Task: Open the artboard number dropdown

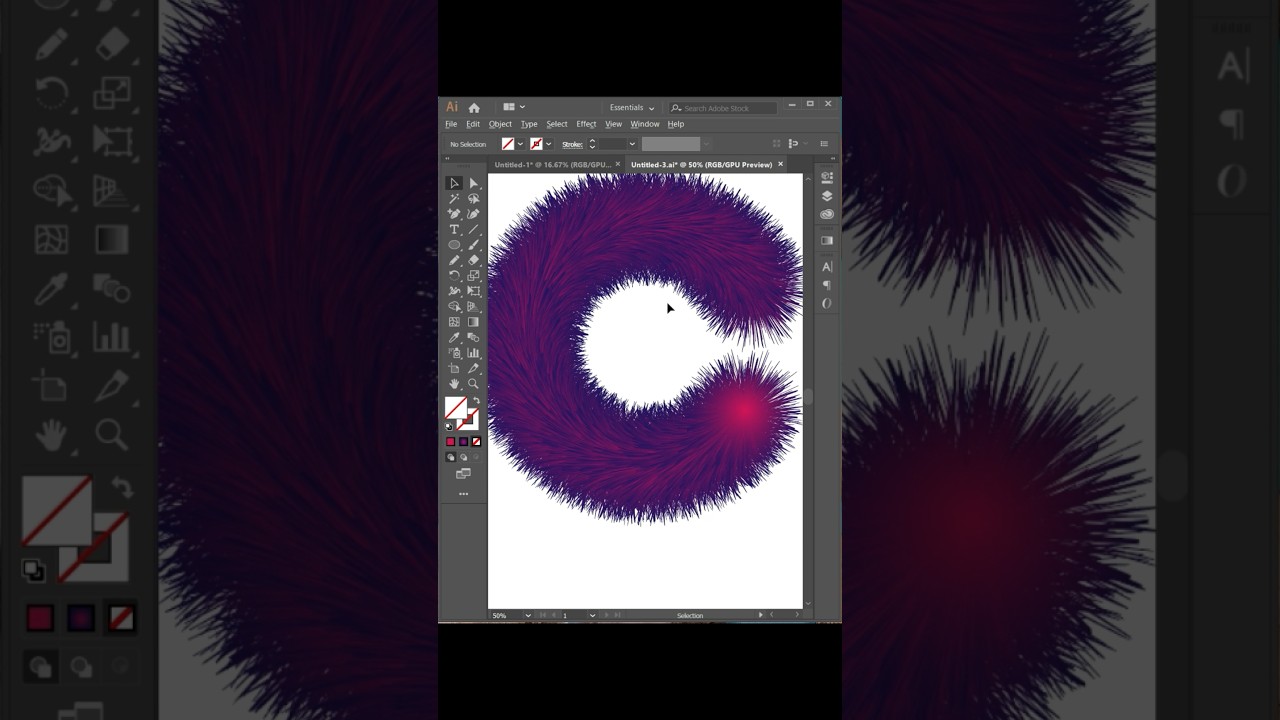Action: (593, 616)
